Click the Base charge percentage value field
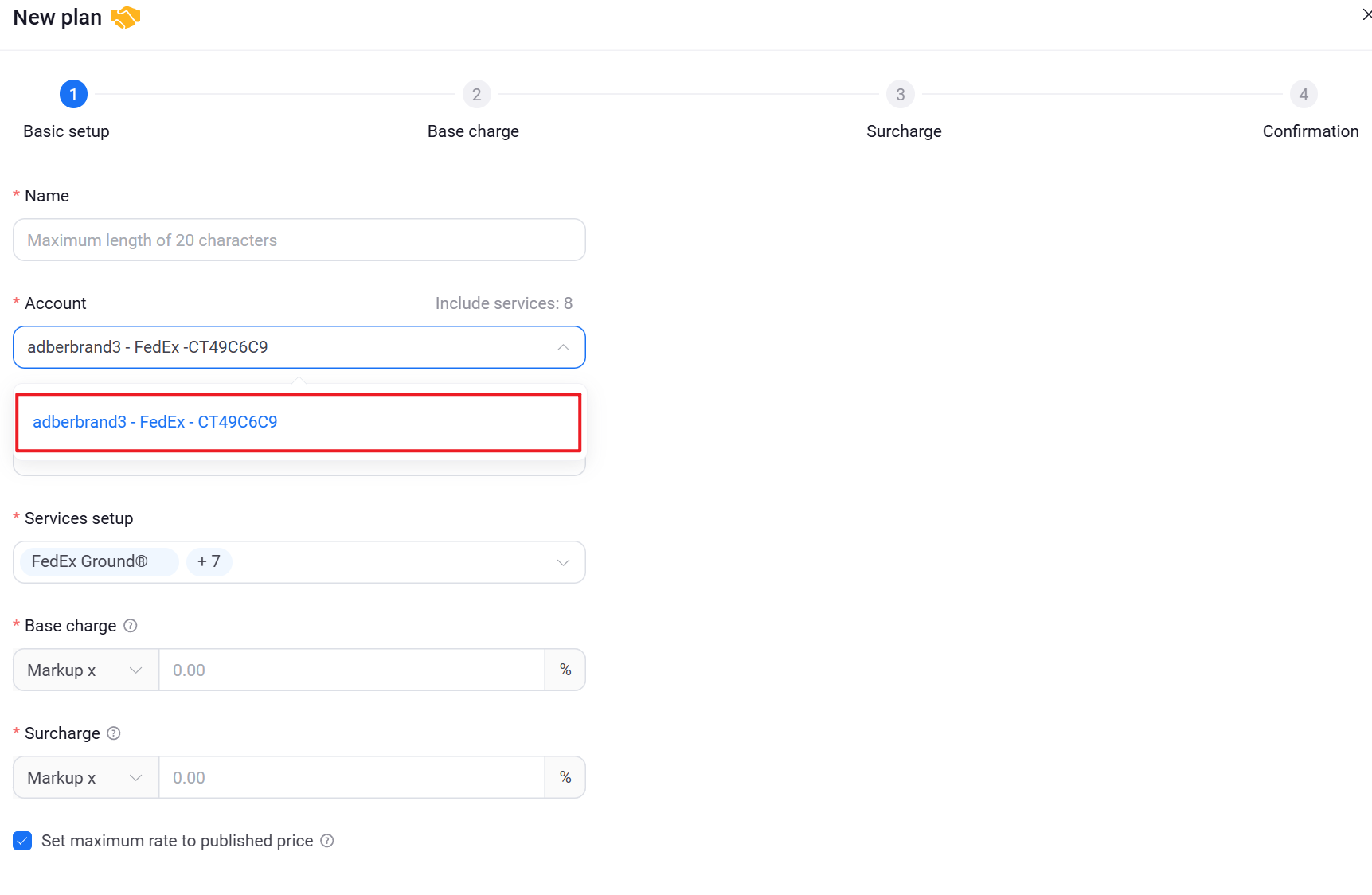1372x895 pixels. pyautogui.click(x=351, y=670)
